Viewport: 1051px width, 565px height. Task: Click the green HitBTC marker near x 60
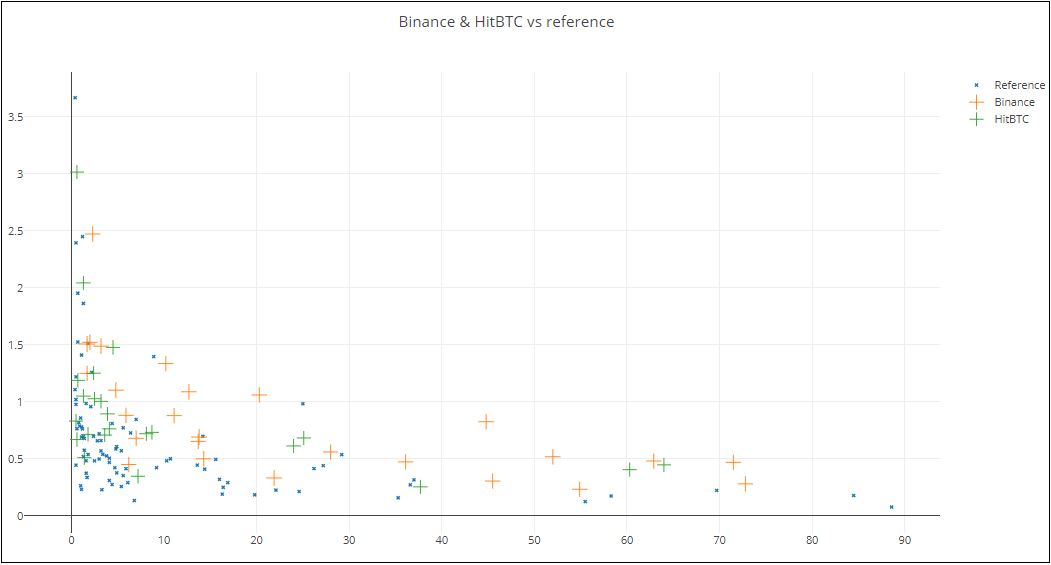629,469
